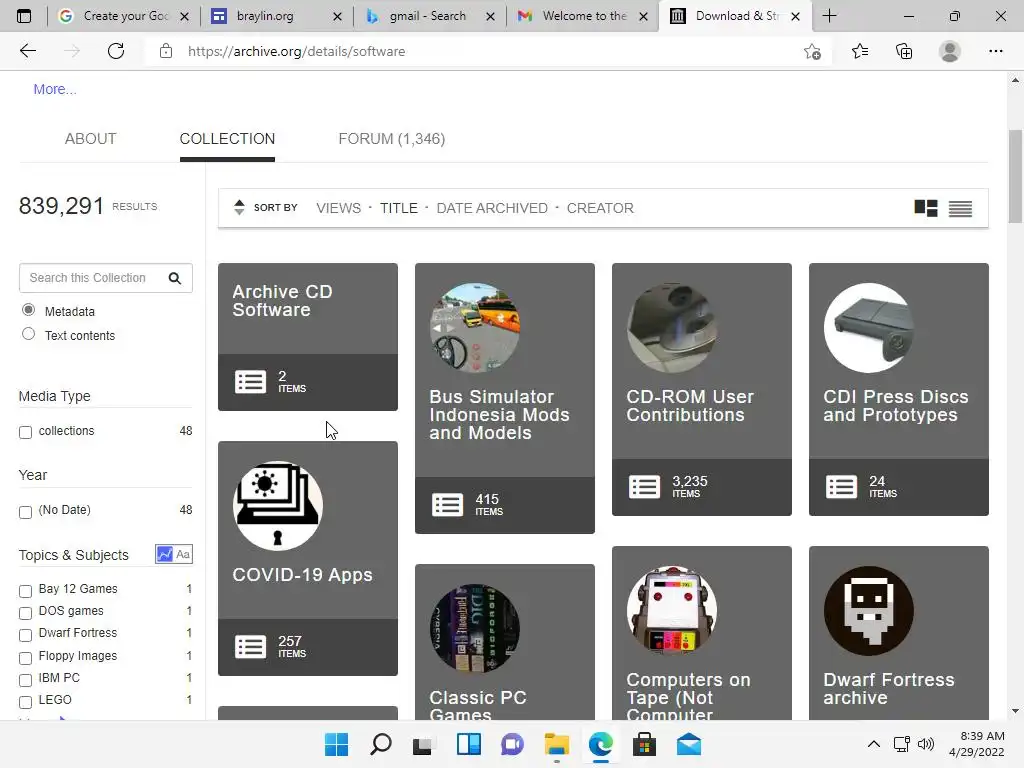Click the More... link
This screenshot has height=768, width=1024.
point(55,89)
